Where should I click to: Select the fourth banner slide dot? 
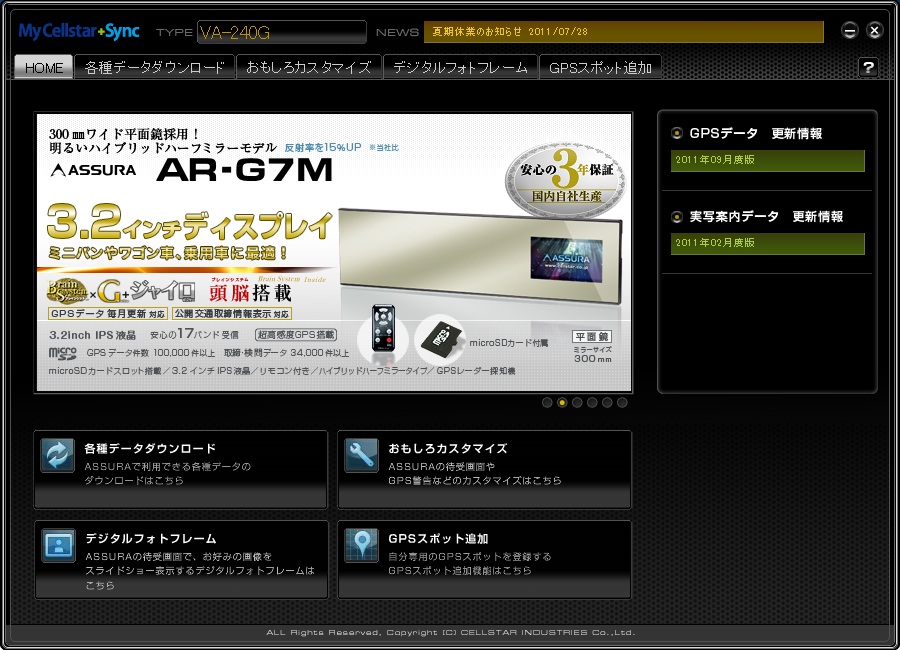coord(592,403)
